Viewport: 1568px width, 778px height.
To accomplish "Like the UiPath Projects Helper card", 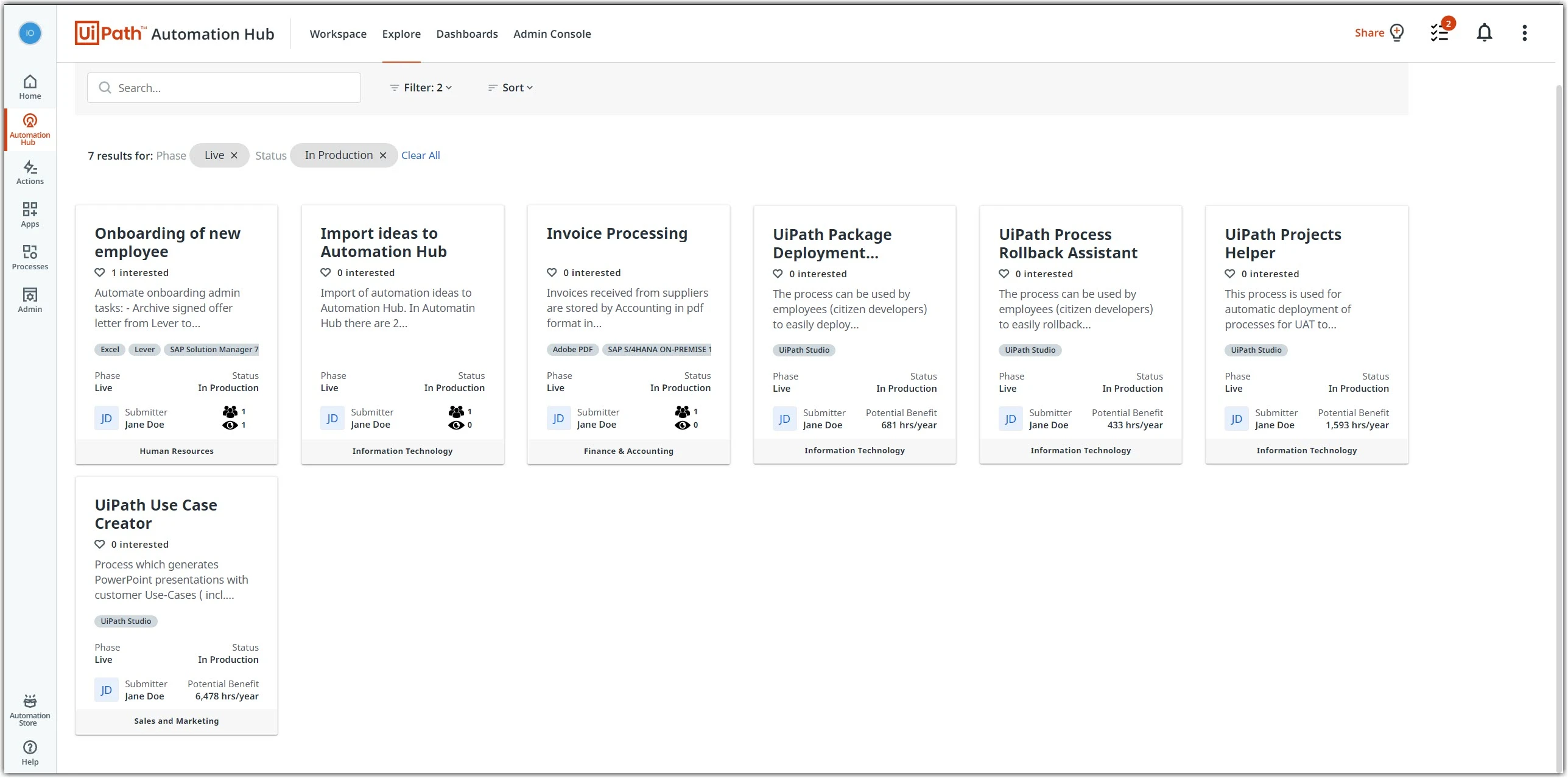I will (1230, 274).
